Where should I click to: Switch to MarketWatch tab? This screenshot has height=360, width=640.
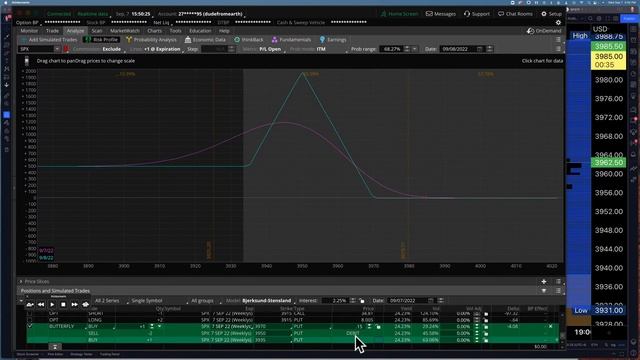pyautogui.click(x=124, y=31)
